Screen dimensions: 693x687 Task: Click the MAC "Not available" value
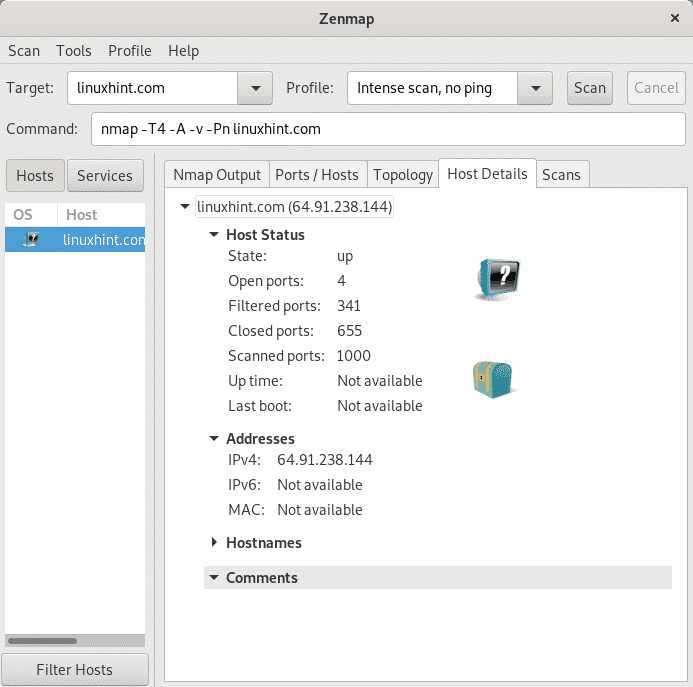(320, 510)
